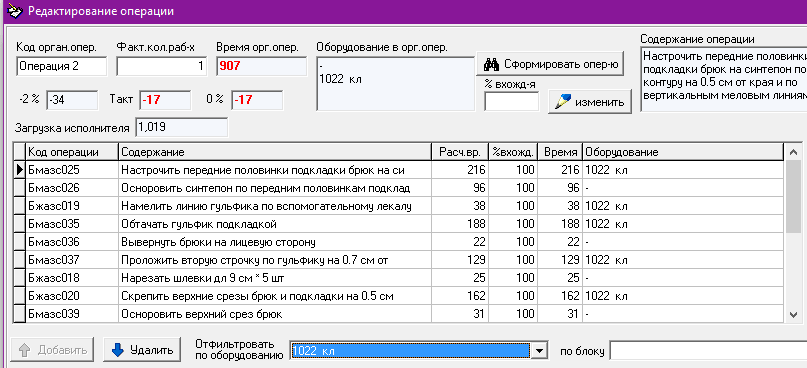Select row Бмазс026 in the table

pos(398,188)
